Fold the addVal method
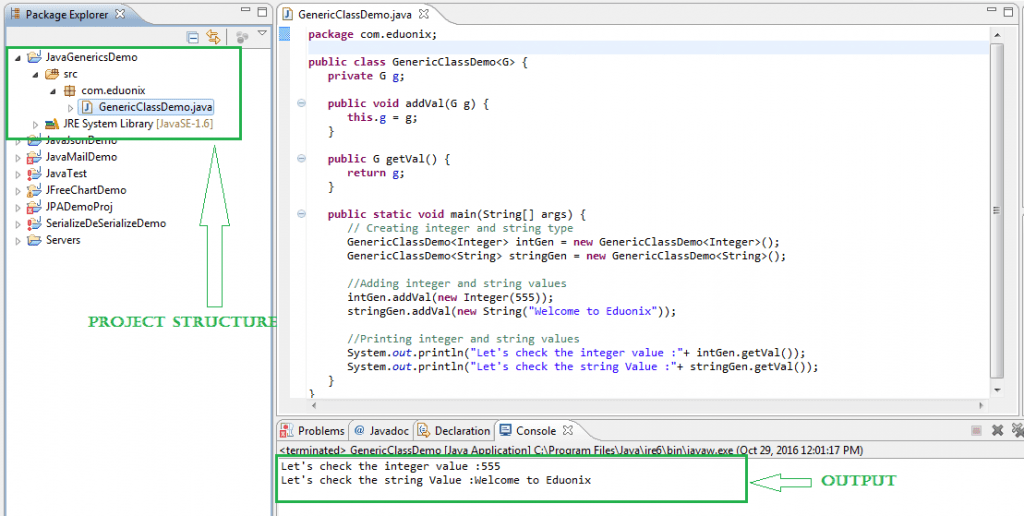 click(301, 103)
